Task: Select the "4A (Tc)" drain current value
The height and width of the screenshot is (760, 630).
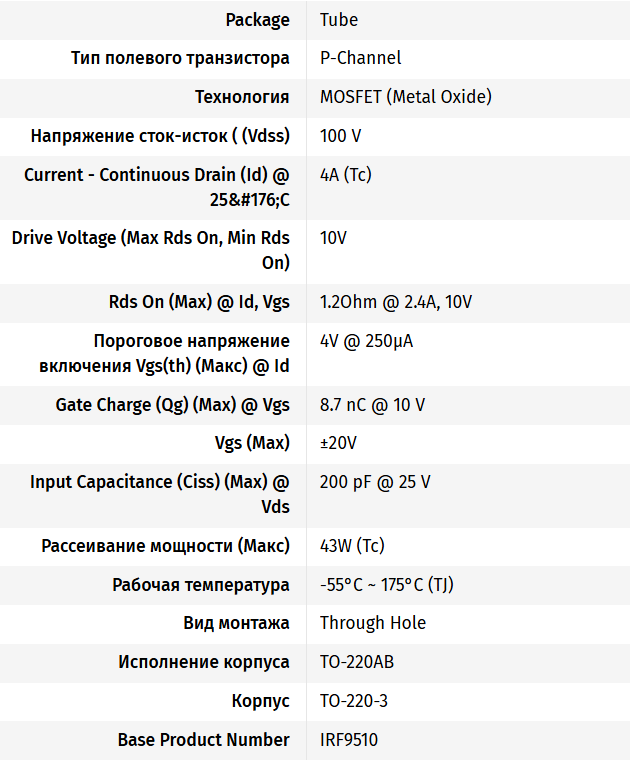Action: [x=345, y=174]
